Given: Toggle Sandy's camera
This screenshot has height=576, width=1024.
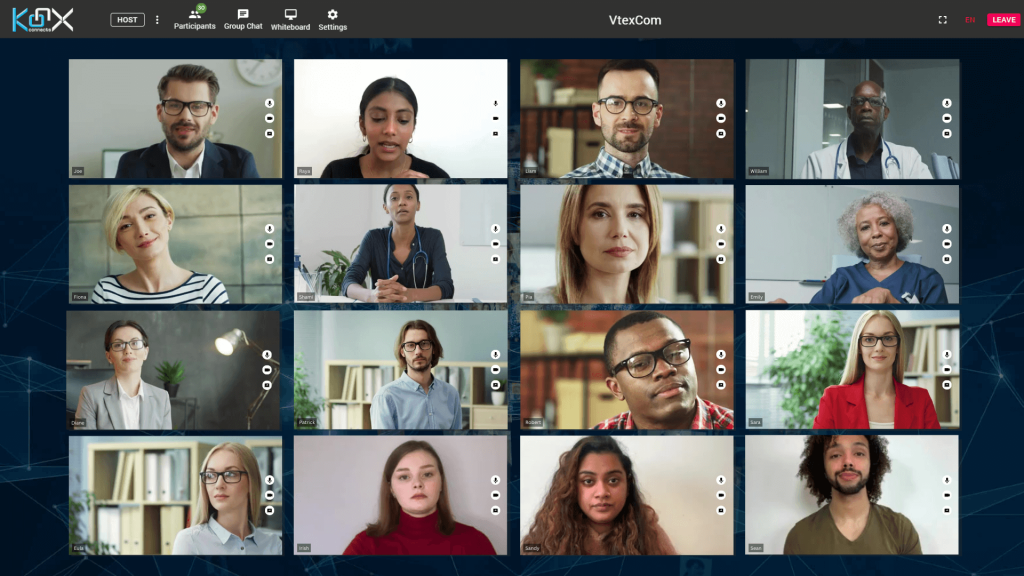Looking at the screenshot, I should click(x=720, y=495).
